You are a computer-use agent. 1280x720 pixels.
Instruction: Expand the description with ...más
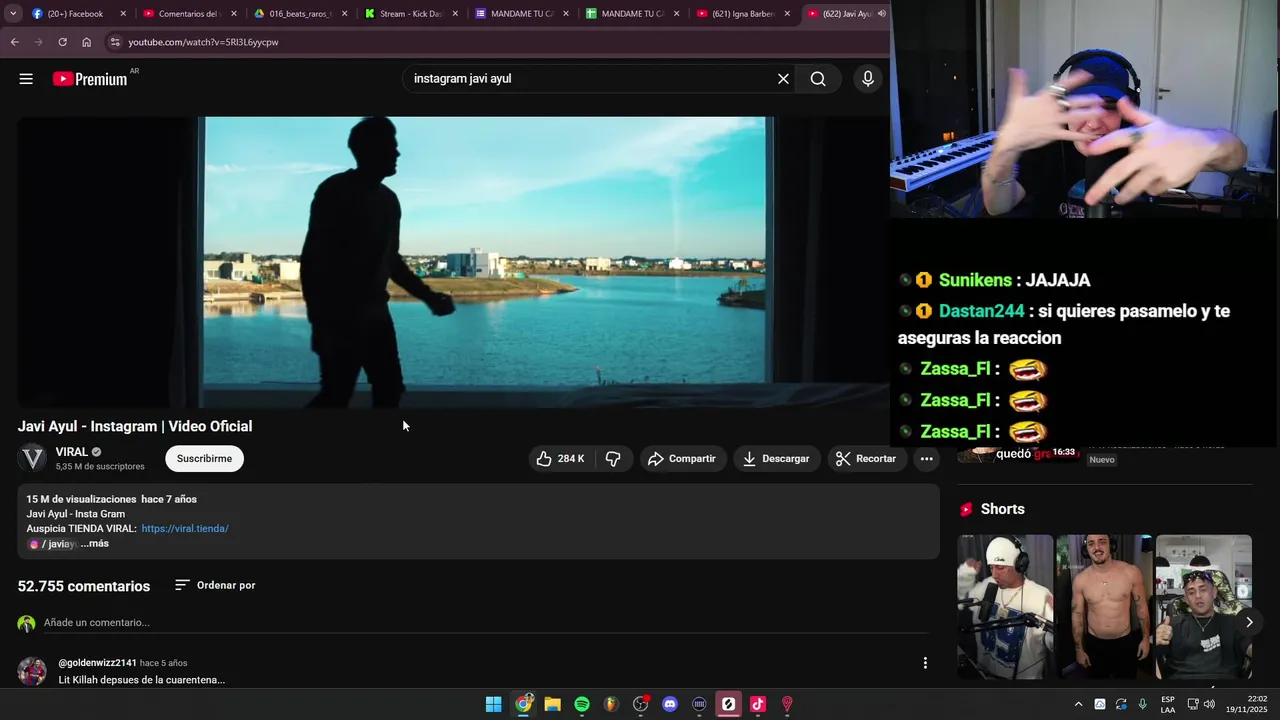95,543
